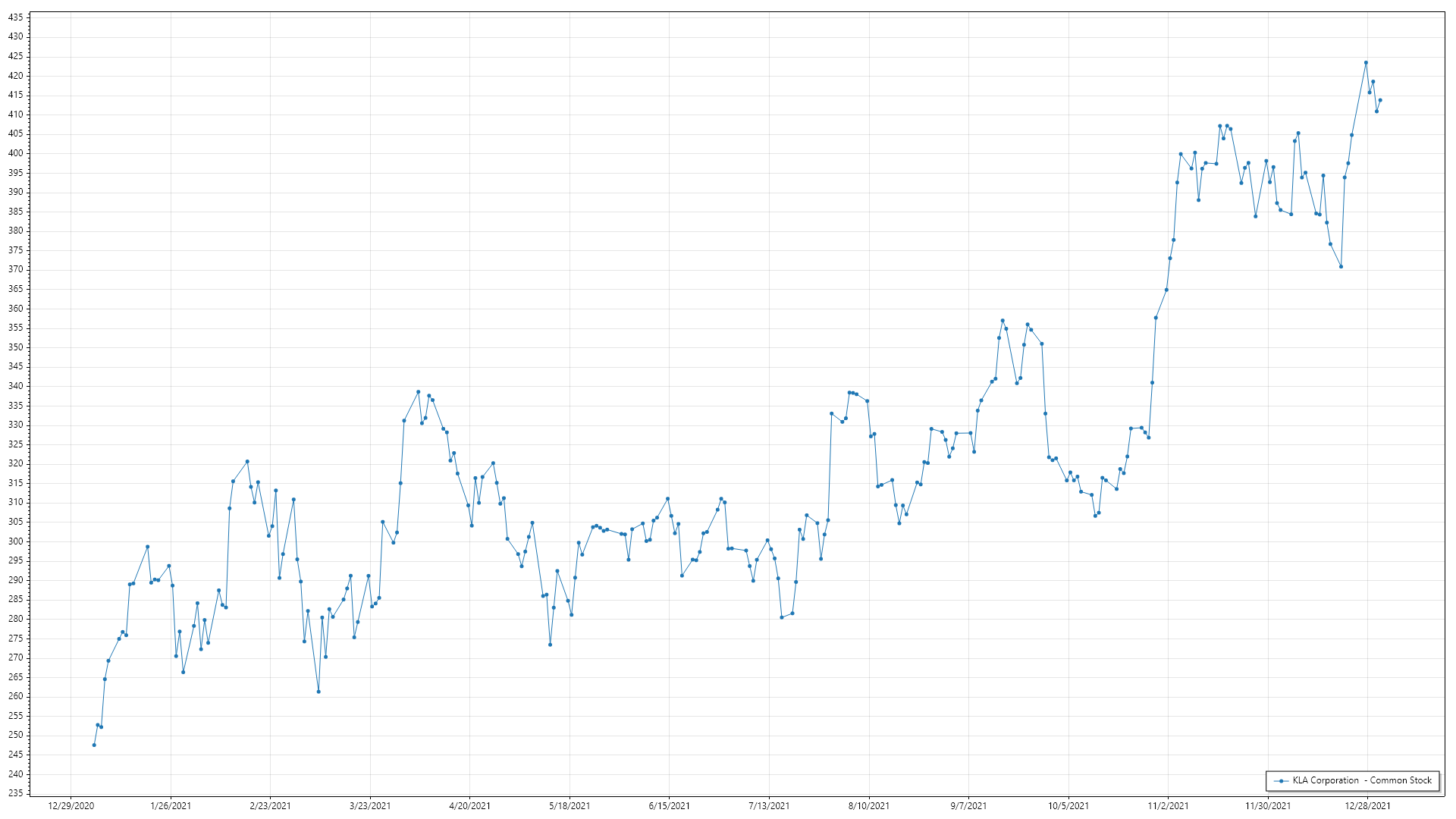Click the KLA Corporation legend entry text
Screen dimensions: 1456x819
pyautogui.click(x=1362, y=780)
